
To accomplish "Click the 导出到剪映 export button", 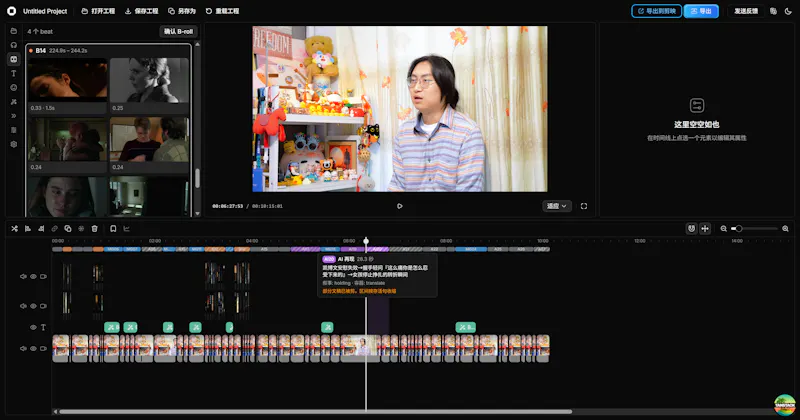I will pos(657,11).
